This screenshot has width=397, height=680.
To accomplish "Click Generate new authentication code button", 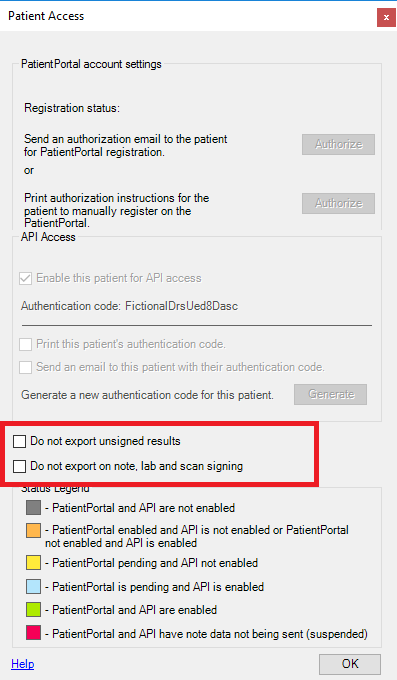I will (331, 394).
